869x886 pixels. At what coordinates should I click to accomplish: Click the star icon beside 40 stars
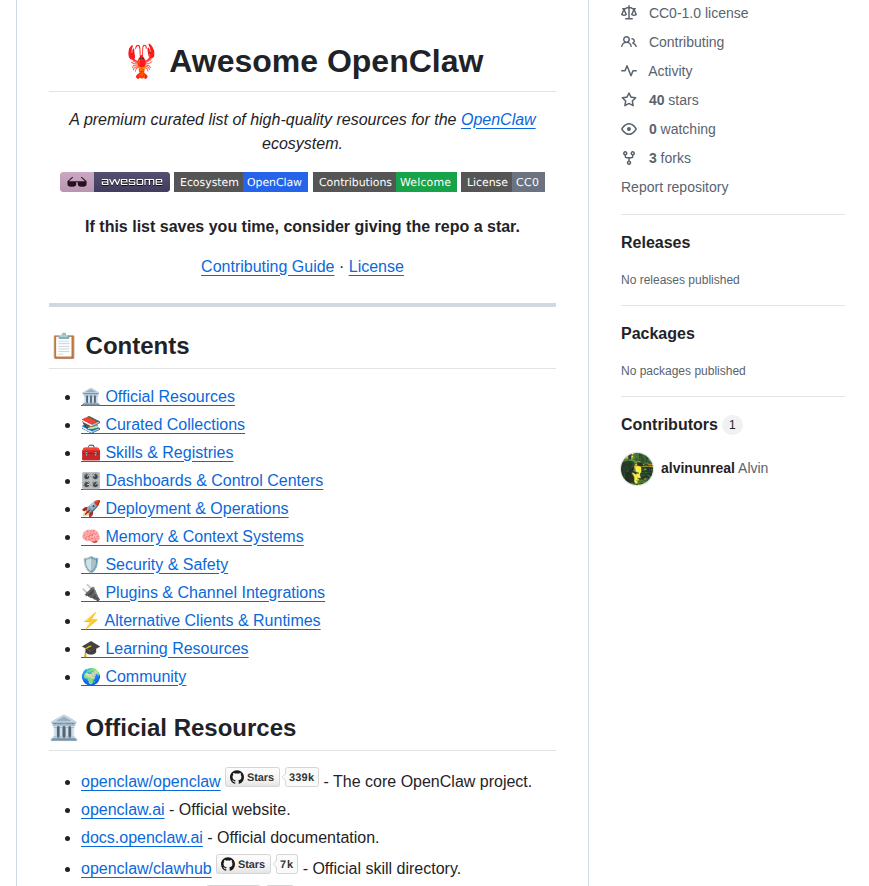tap(629, 100)
